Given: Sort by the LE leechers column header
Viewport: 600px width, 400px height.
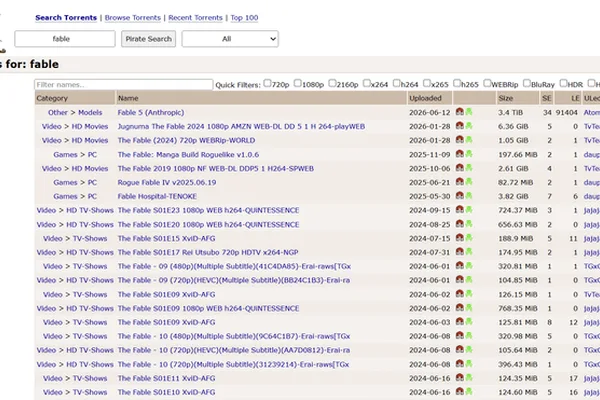Looking at the screenshot, I should (575, 98).
